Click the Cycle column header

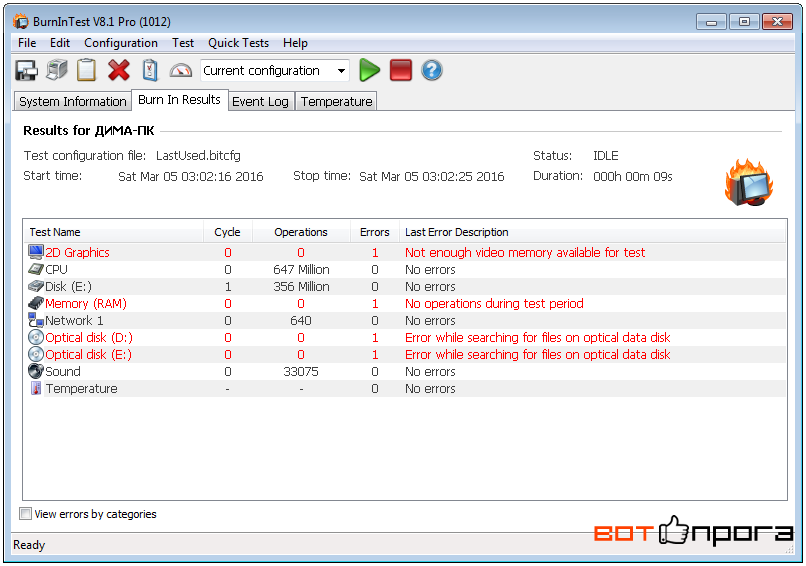228,232
